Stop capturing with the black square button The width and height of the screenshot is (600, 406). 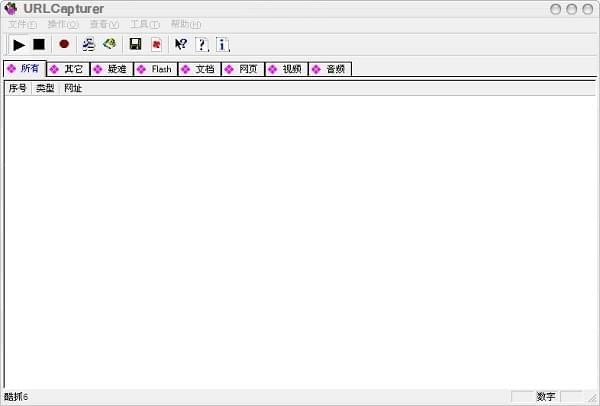click(x=39, y=45)
